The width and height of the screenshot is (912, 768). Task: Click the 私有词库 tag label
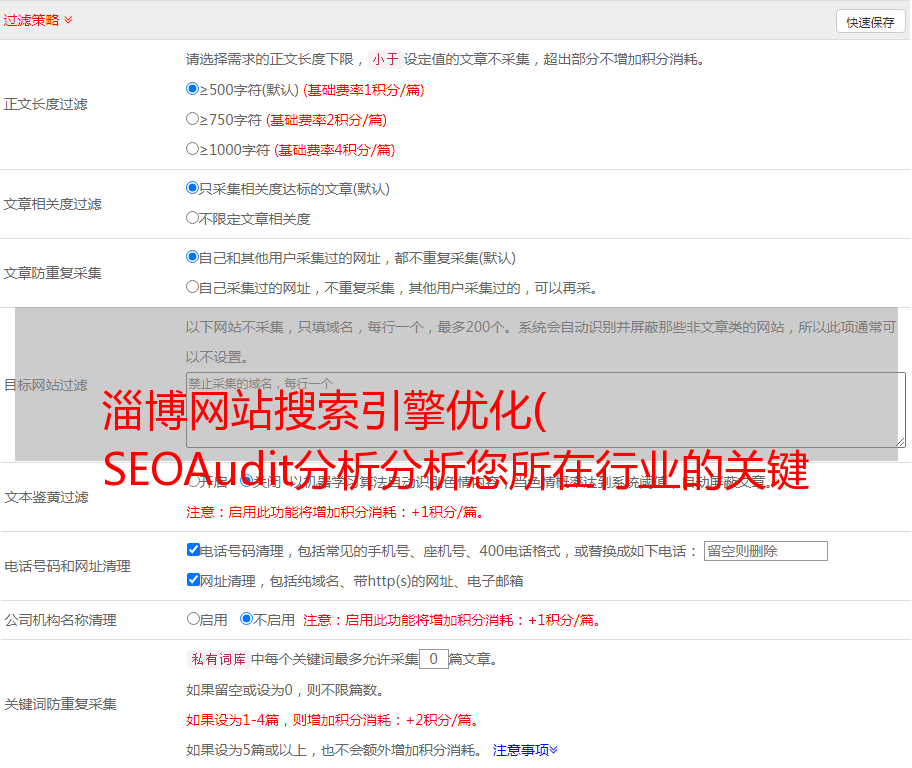[216, 659]
